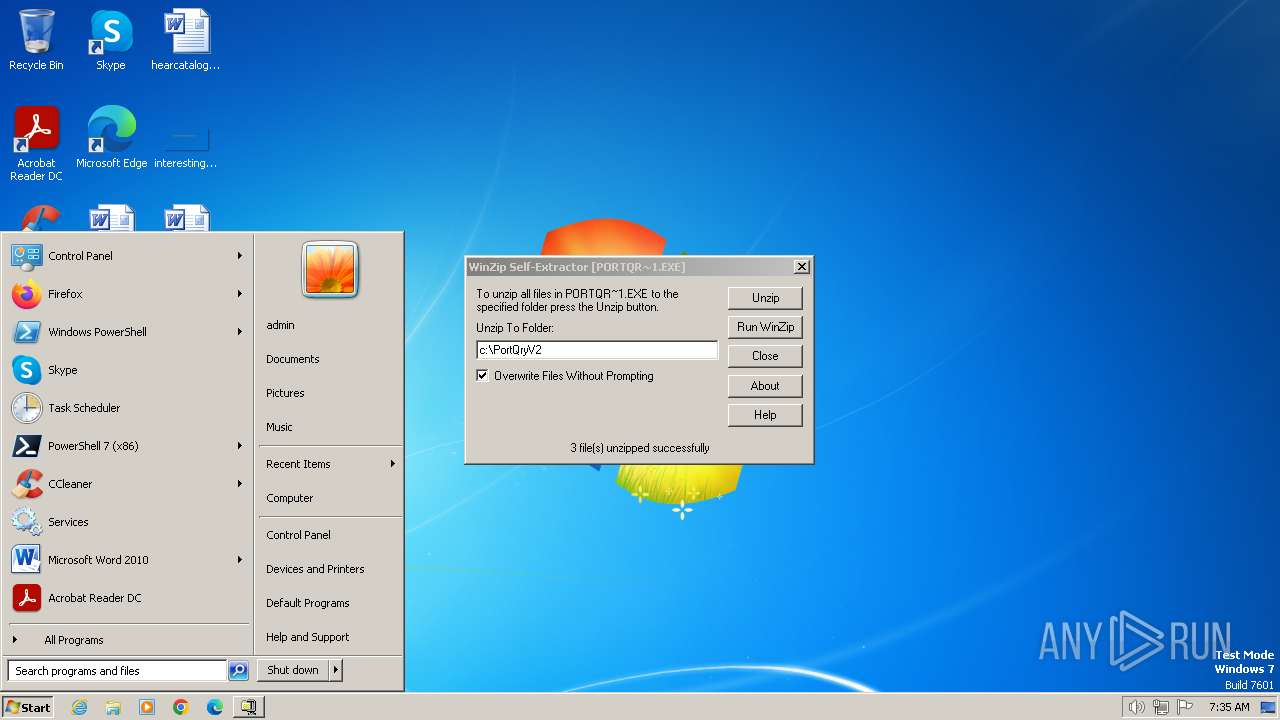Expand Firefox jump list arrow

click(240, 294)
